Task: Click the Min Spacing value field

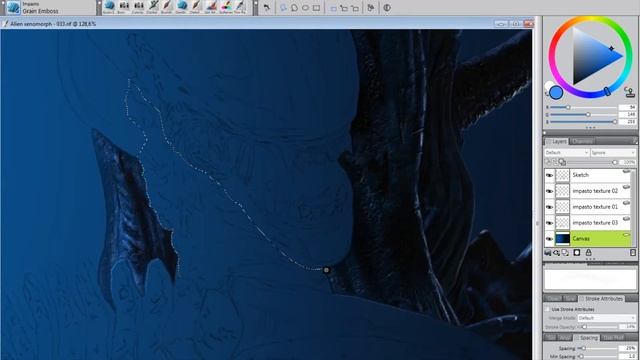Action: pos(628,356)
